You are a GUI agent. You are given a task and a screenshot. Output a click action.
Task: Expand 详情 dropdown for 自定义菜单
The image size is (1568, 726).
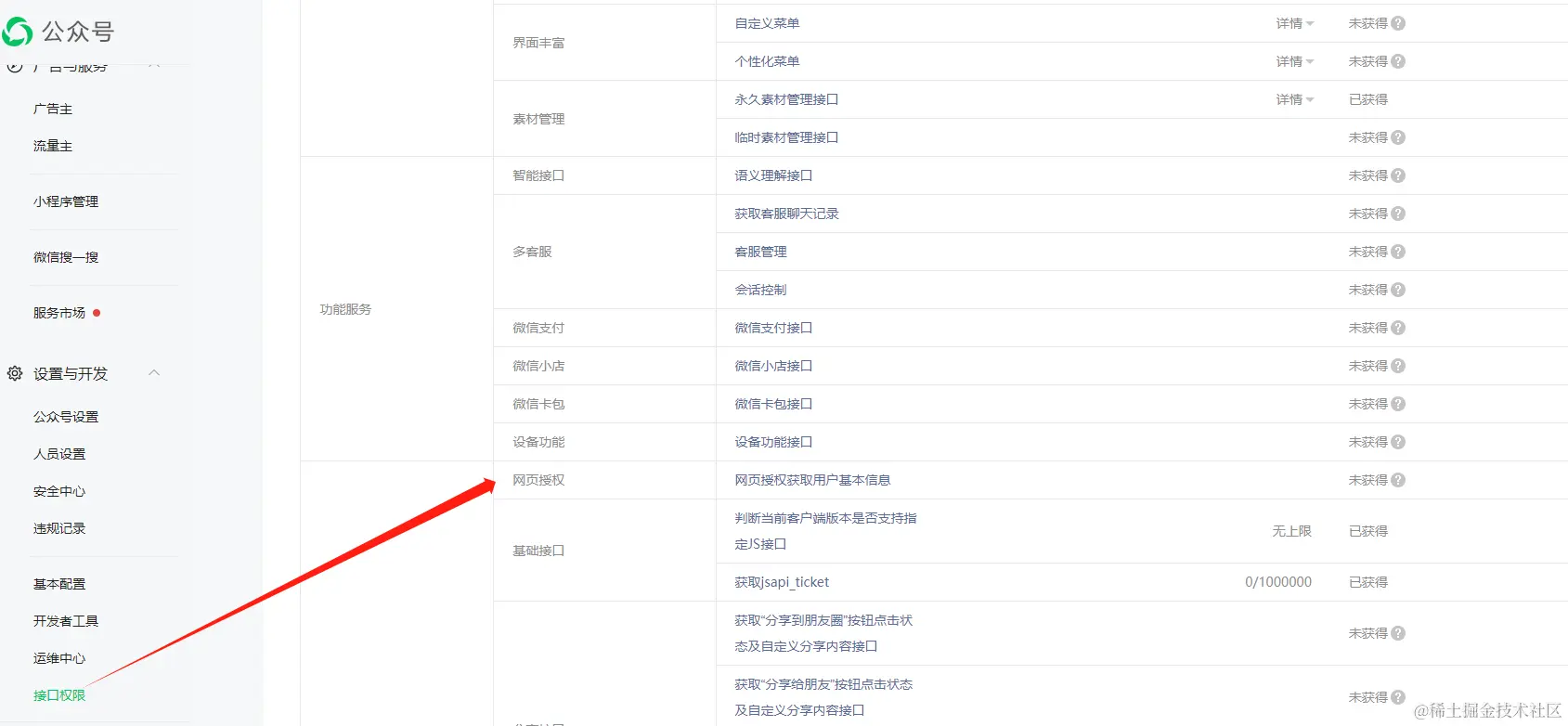coord(1294,23)
